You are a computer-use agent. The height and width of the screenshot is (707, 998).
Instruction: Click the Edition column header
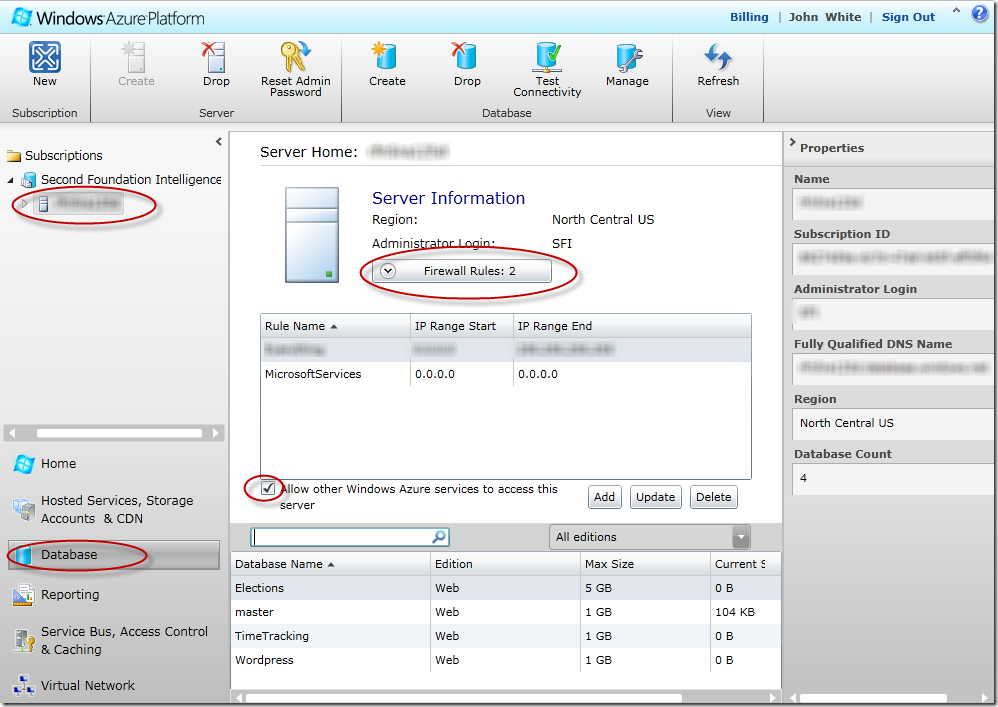505,564
